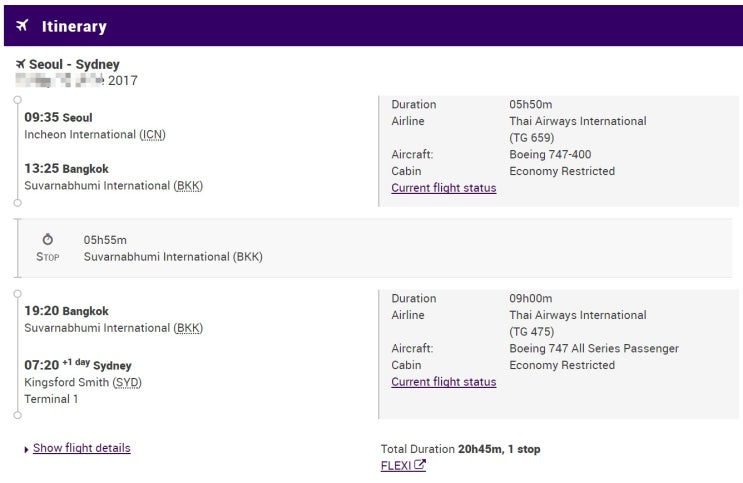
Task: Click the external link icon next to FLEXI
Action: tap(420, 465)
